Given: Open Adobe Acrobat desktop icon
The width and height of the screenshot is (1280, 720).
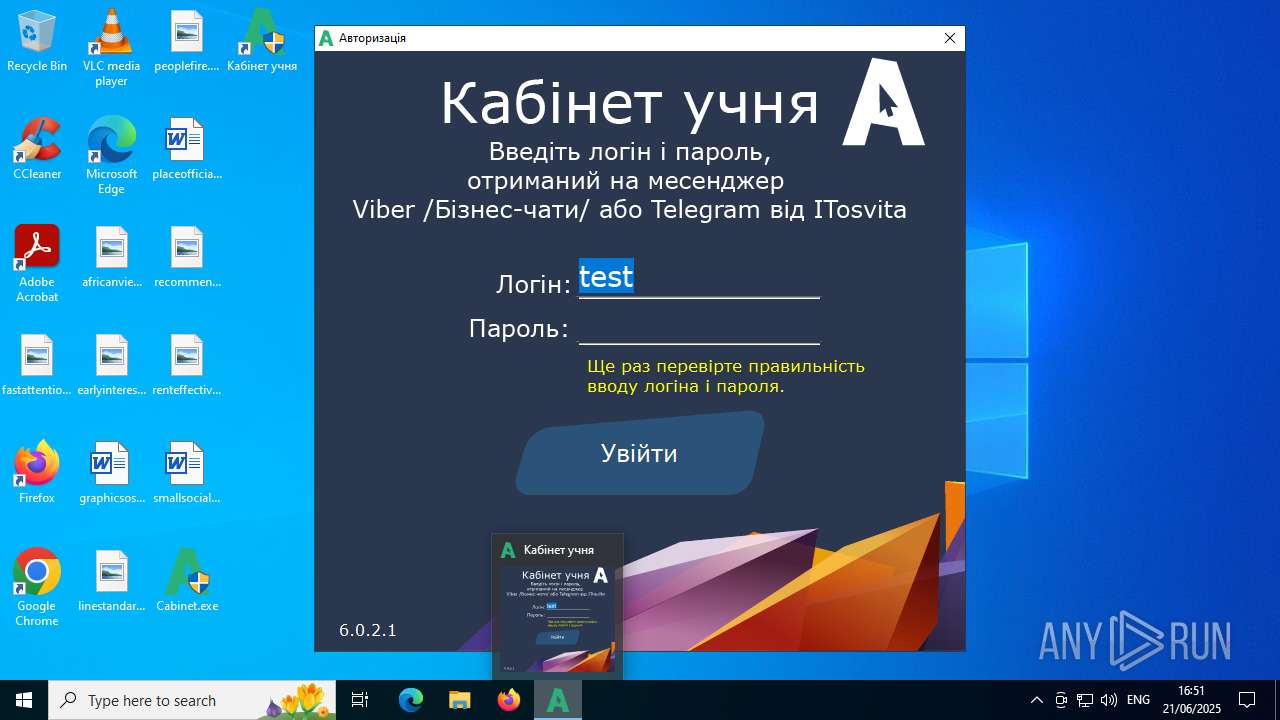Looking at the screenshot, I should coord(37,264).
